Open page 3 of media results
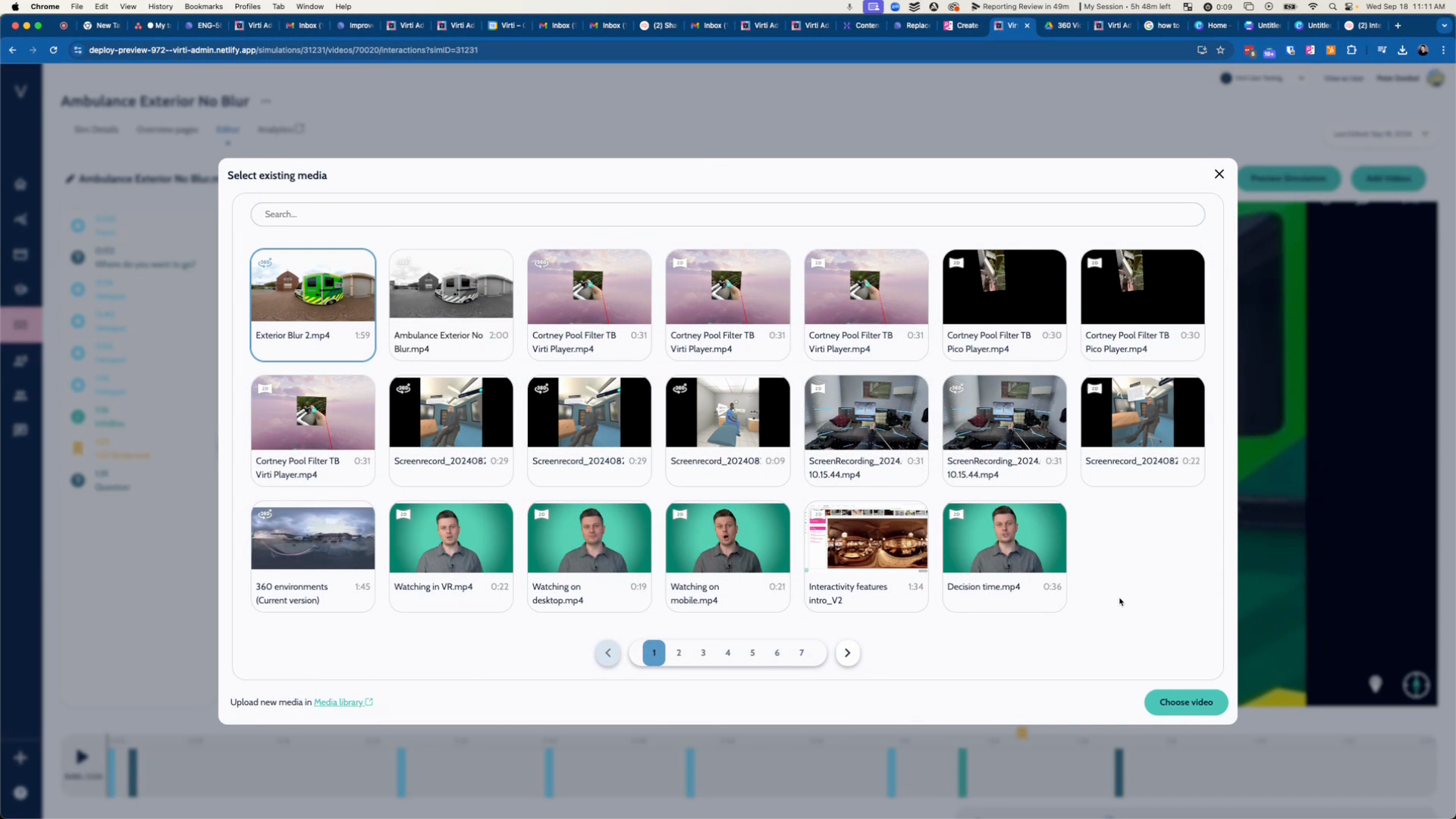This screenshot has height=819, width=1456. [703, 653]
